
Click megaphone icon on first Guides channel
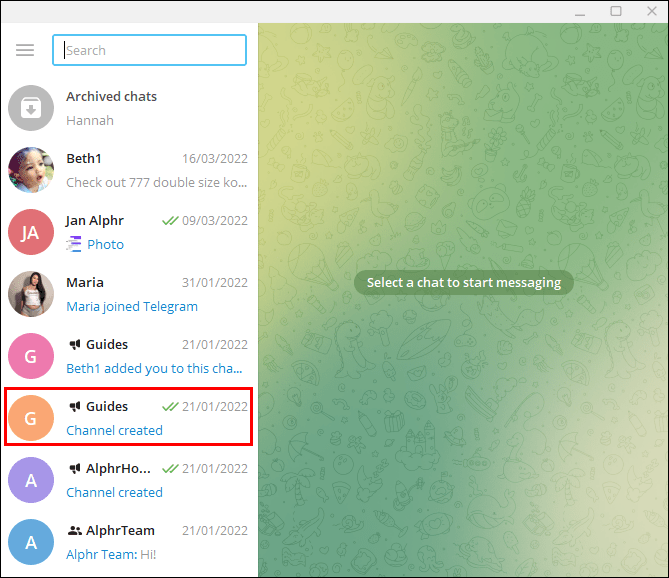[75, 344]
